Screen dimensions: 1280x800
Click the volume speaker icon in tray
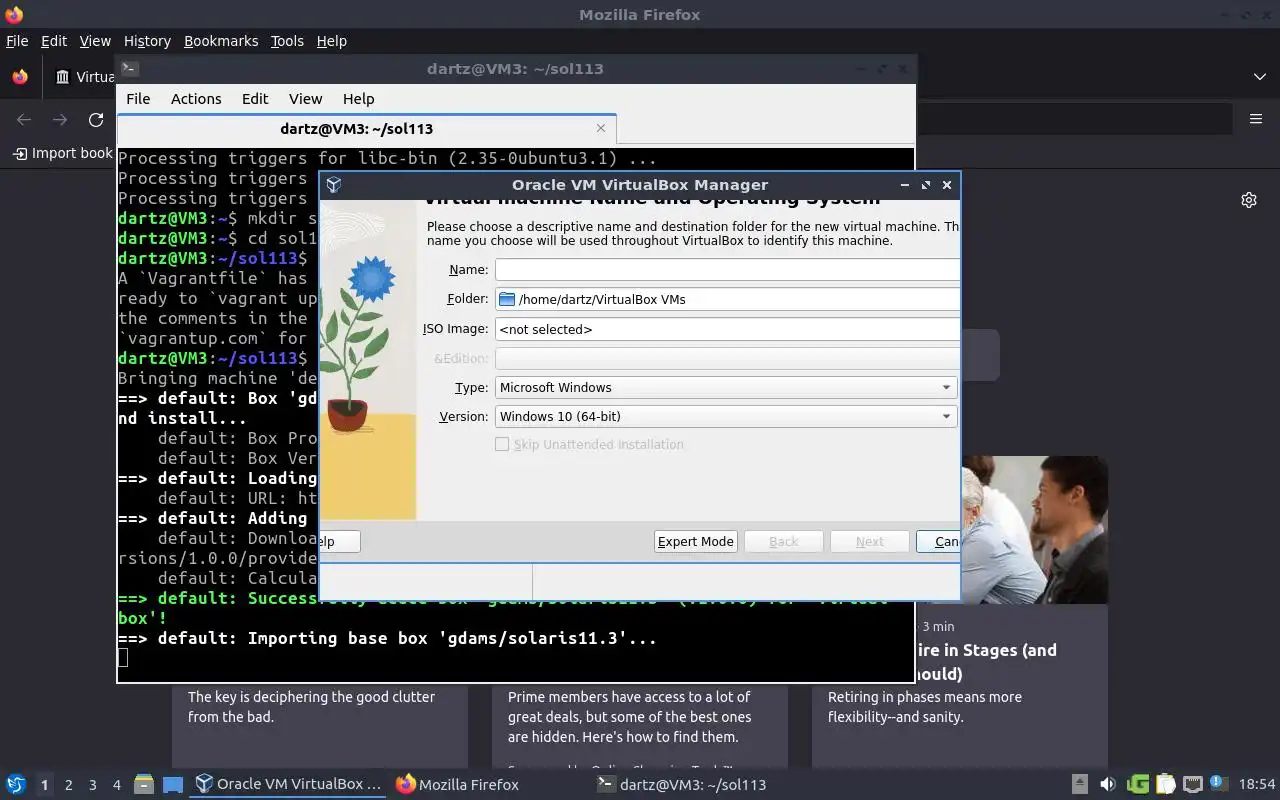click(1108, 784)
